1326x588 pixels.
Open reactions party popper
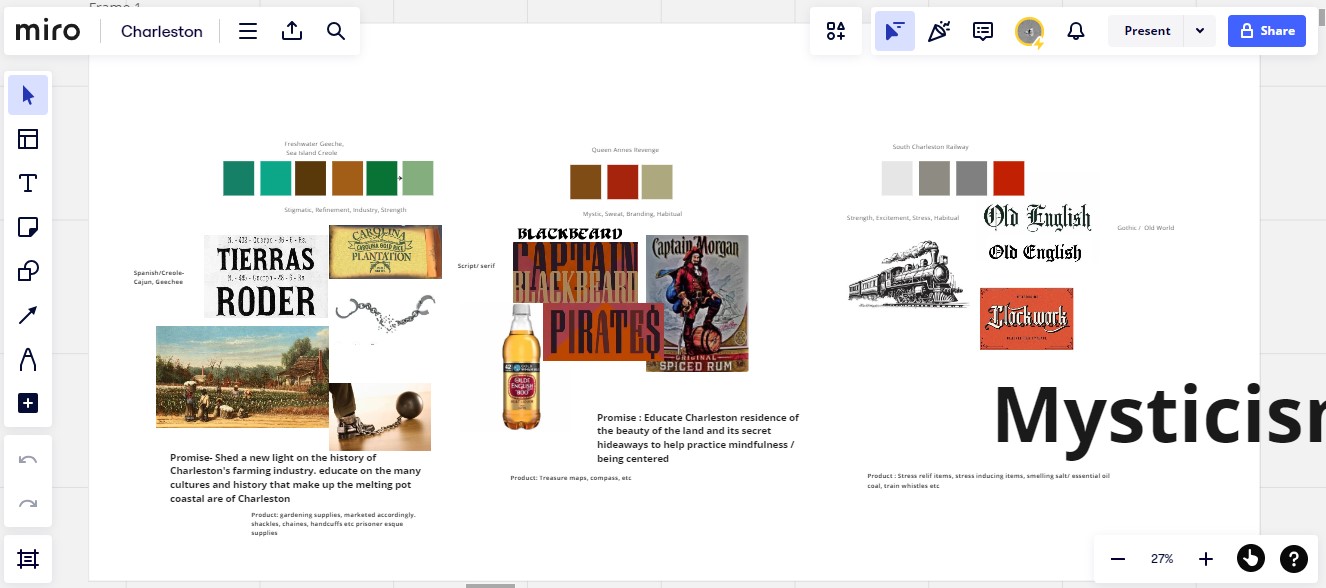pos(939,31)
